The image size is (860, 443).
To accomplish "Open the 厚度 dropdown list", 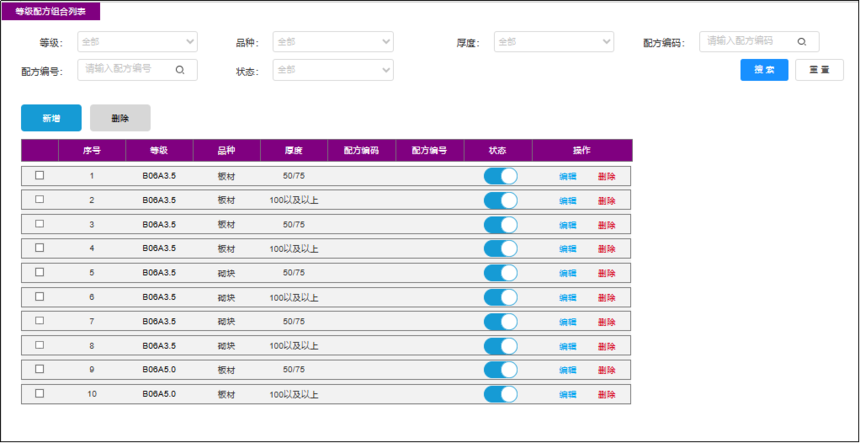I will click(x=553, y=42).
